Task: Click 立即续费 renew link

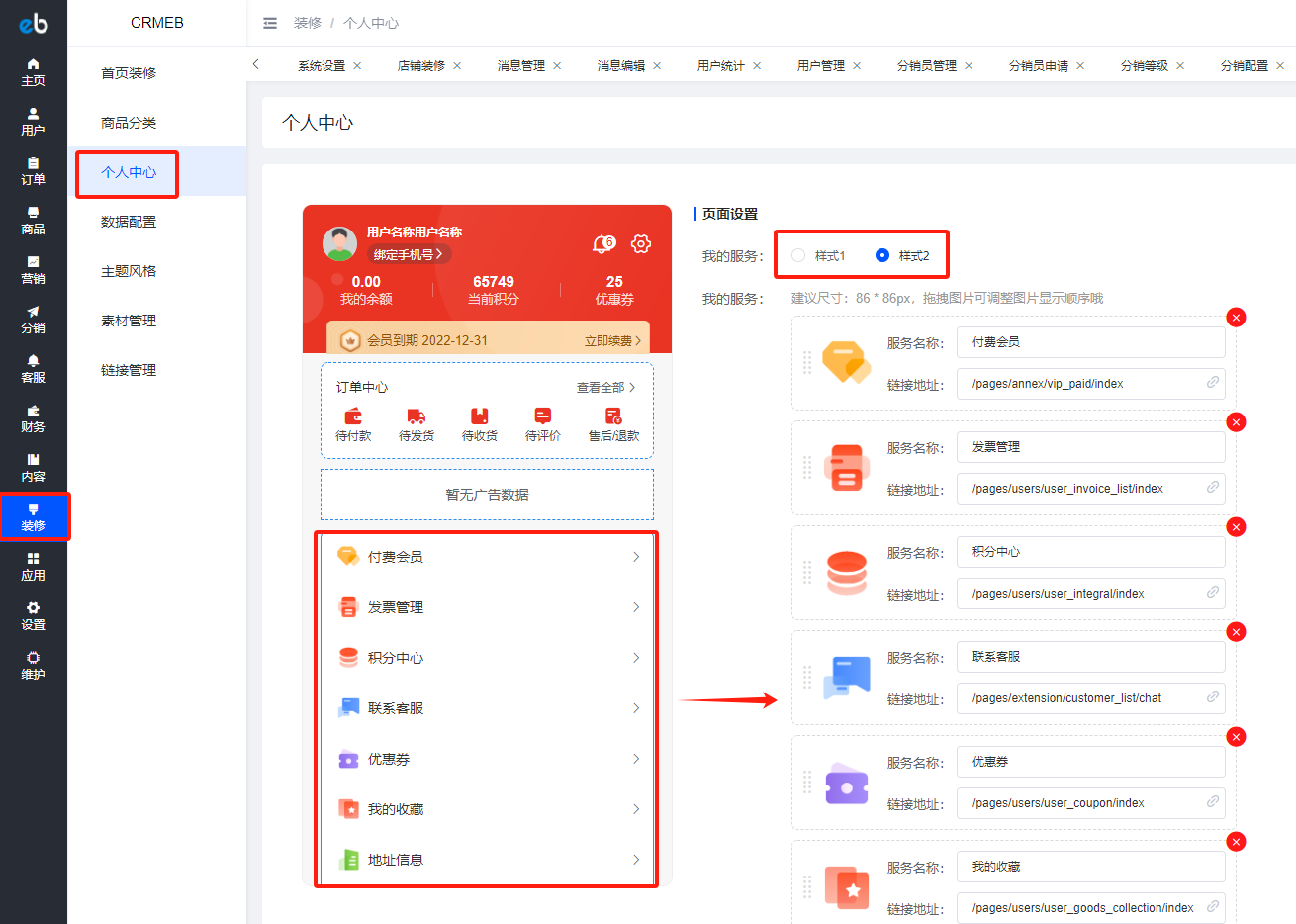Action: coord(612,340)
